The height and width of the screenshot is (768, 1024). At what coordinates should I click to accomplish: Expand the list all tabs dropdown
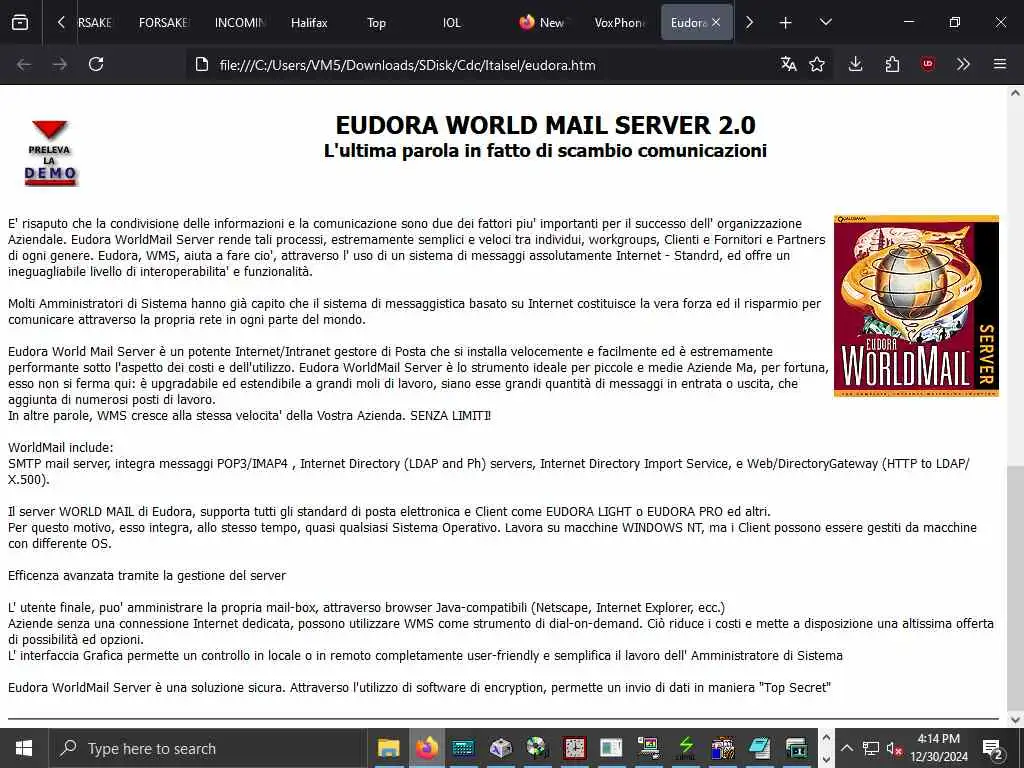click(x=825, y=22)
